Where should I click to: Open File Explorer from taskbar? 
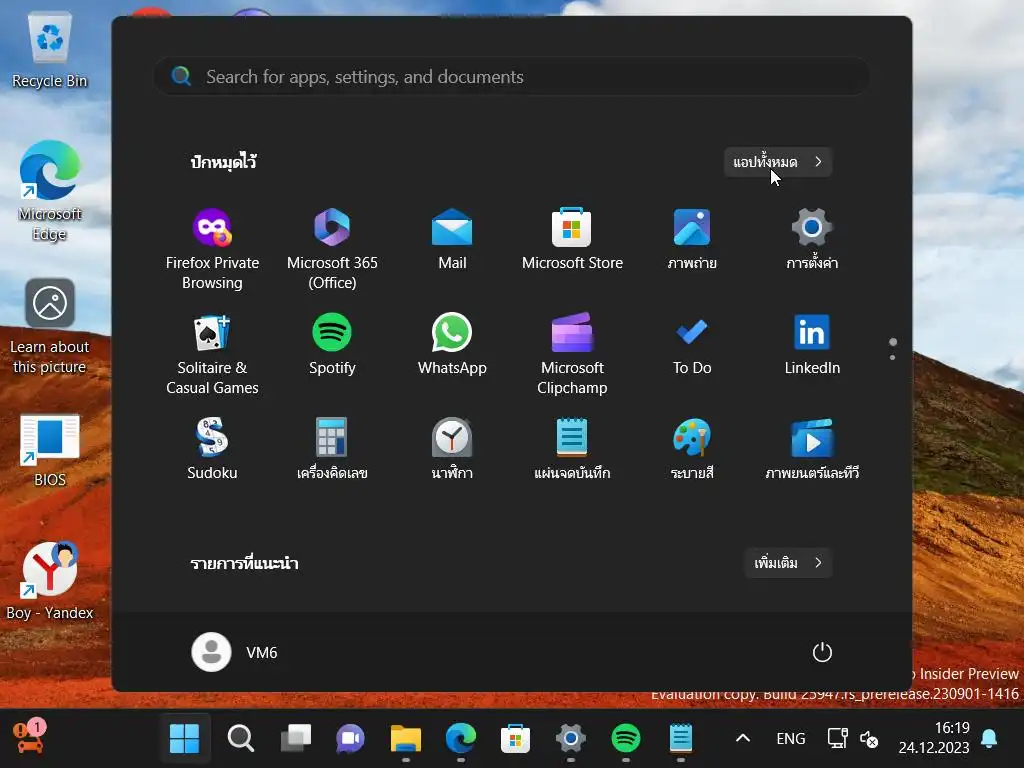pos(406,739)
